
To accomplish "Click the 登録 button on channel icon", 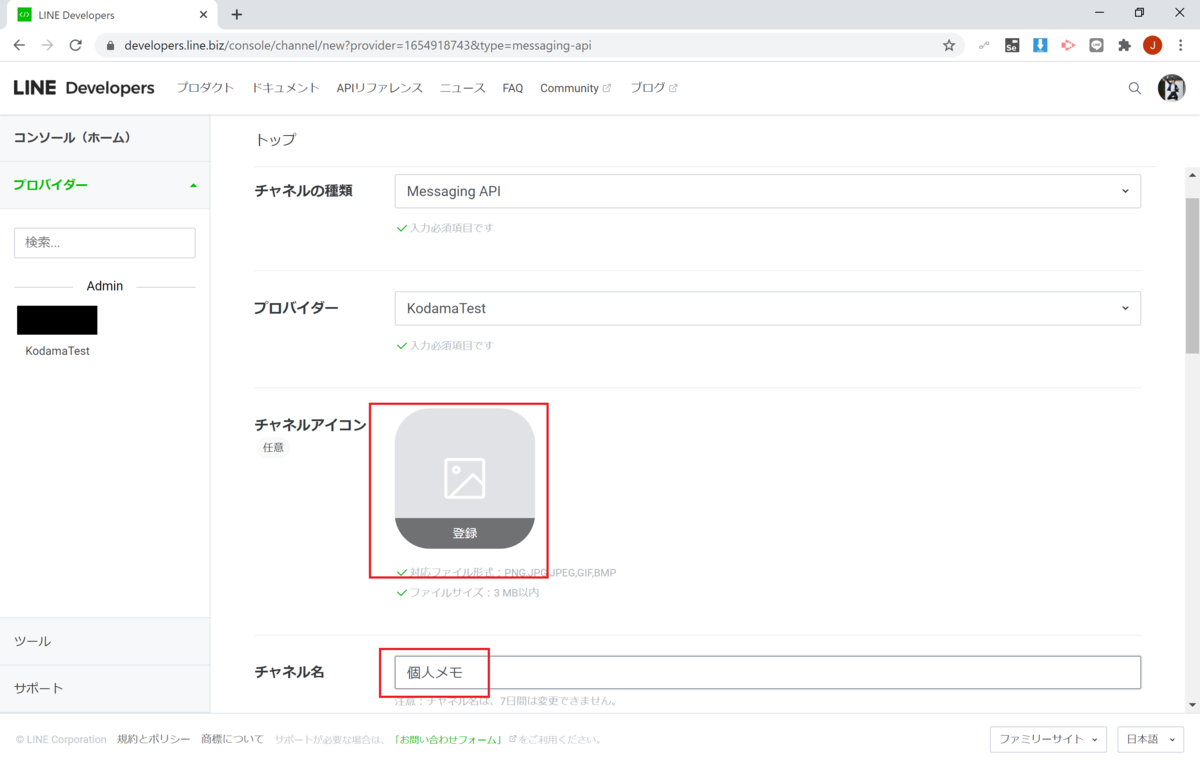I will point(465,533).
